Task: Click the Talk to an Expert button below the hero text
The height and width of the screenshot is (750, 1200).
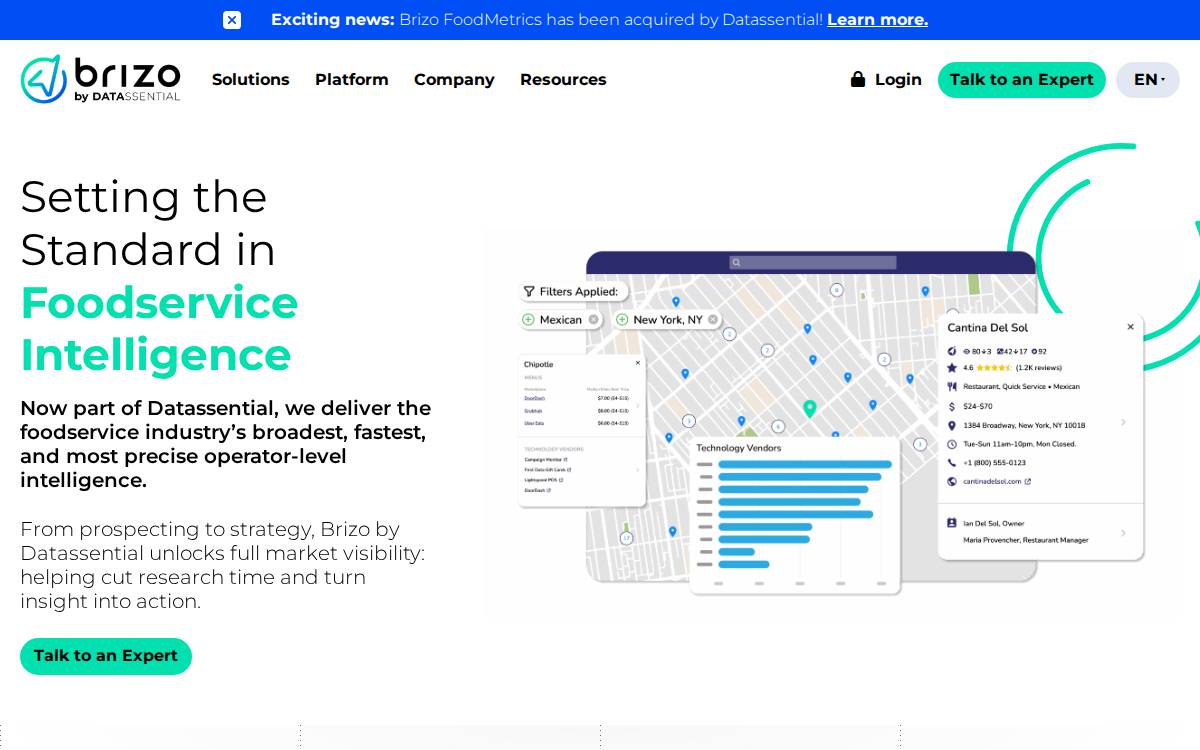Action: tap(106, 656)
